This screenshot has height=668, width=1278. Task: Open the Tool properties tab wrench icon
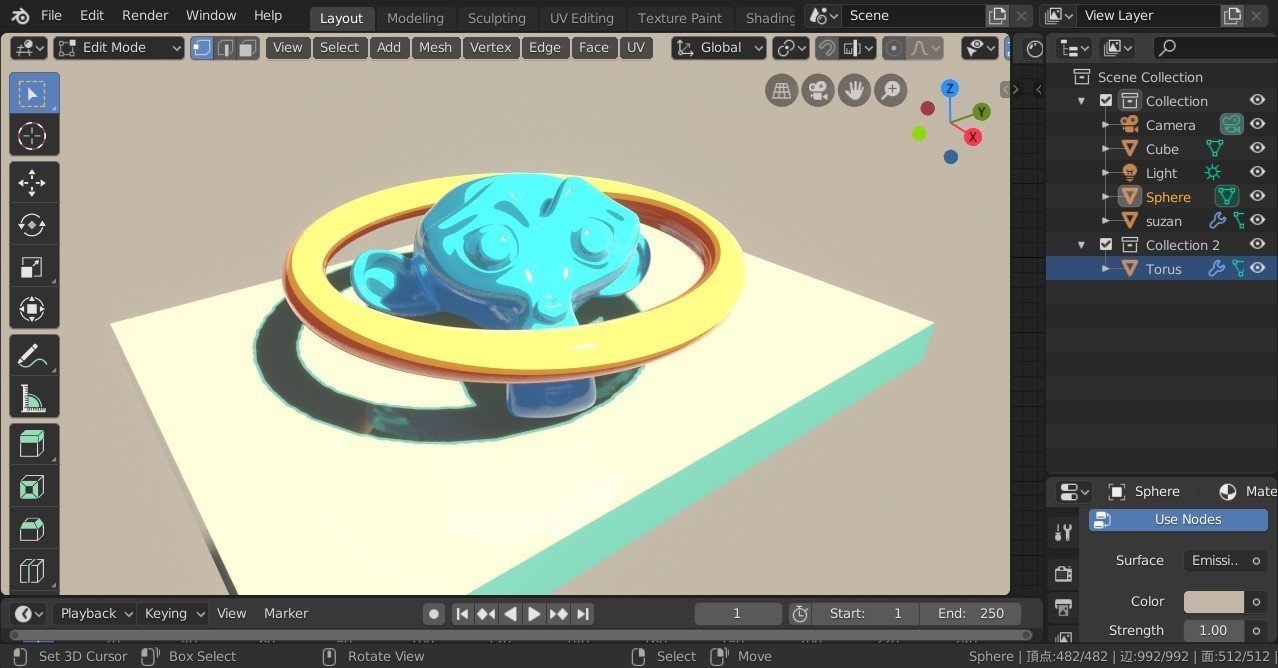[1063, 533]
